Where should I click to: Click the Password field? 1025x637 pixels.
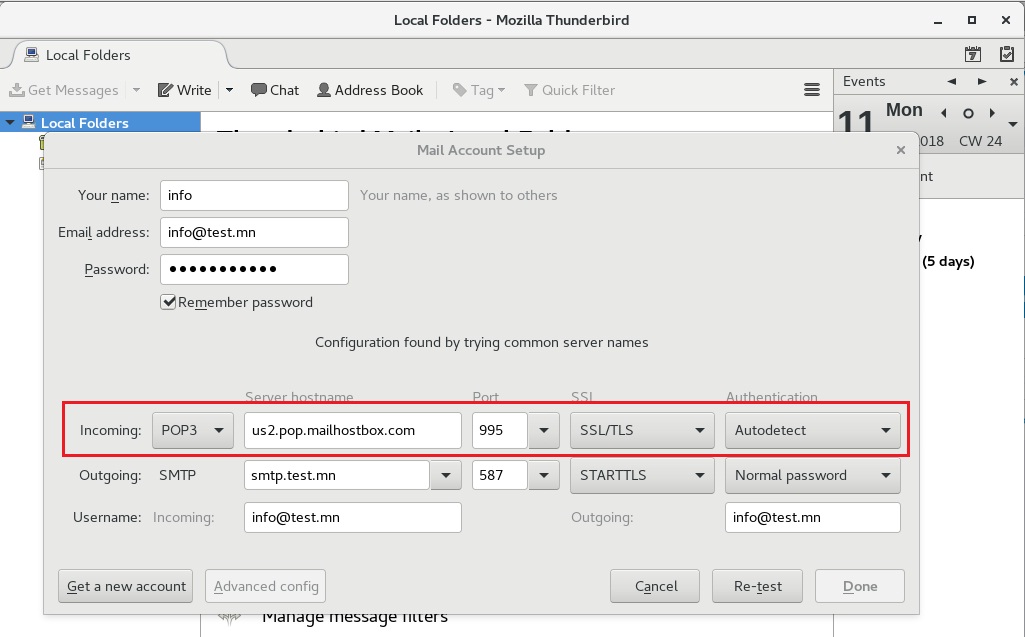click(x=254, y=269)
